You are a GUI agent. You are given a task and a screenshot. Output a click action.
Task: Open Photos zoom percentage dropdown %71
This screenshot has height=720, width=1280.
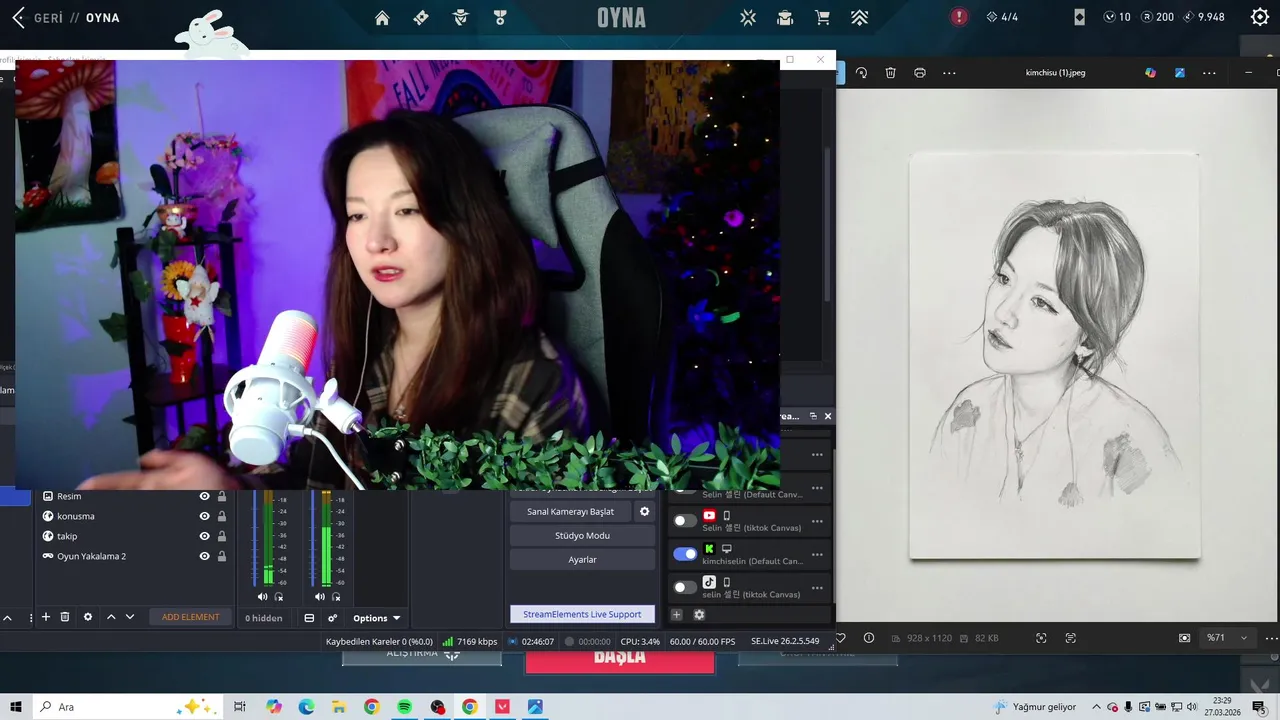pyautogui.click(x=1227, y=638)
